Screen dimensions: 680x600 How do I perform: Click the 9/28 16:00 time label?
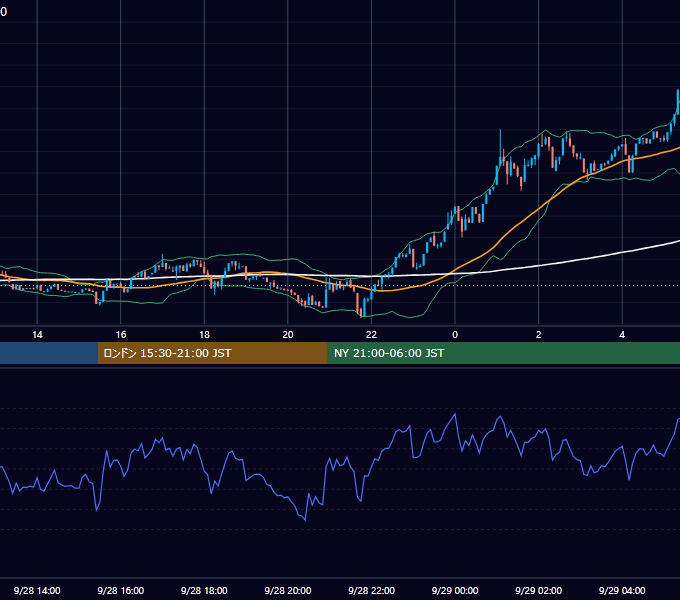pos(121,590)
